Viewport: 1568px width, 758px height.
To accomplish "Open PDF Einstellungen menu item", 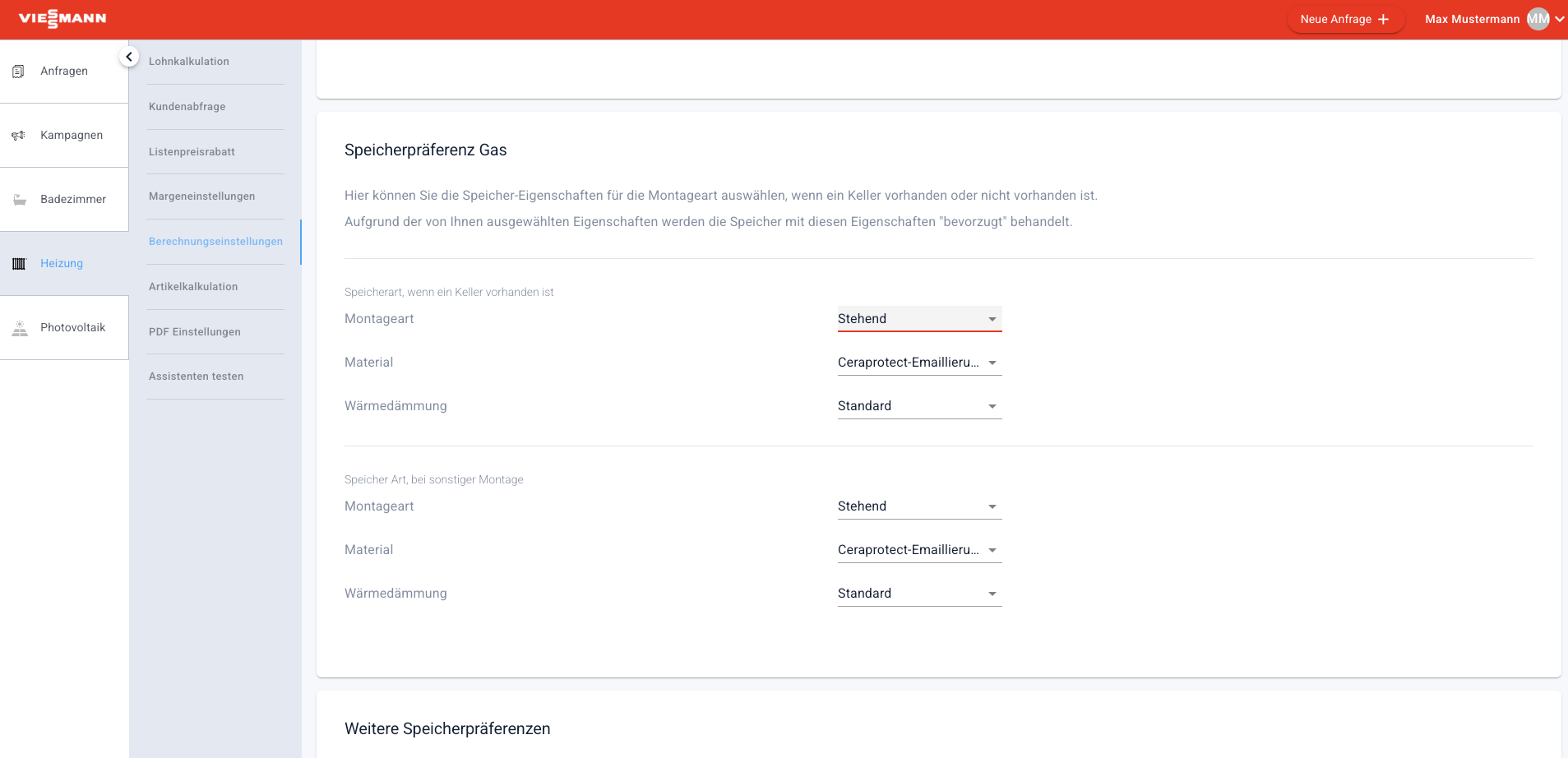I will (195, 332).
